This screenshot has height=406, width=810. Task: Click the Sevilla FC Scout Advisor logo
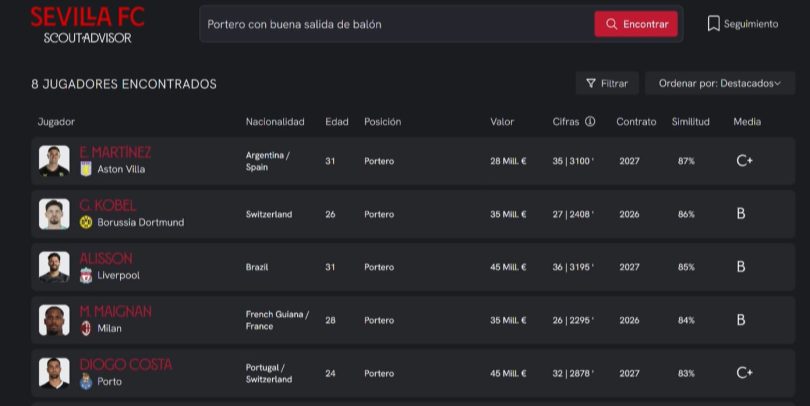(87, 24)
